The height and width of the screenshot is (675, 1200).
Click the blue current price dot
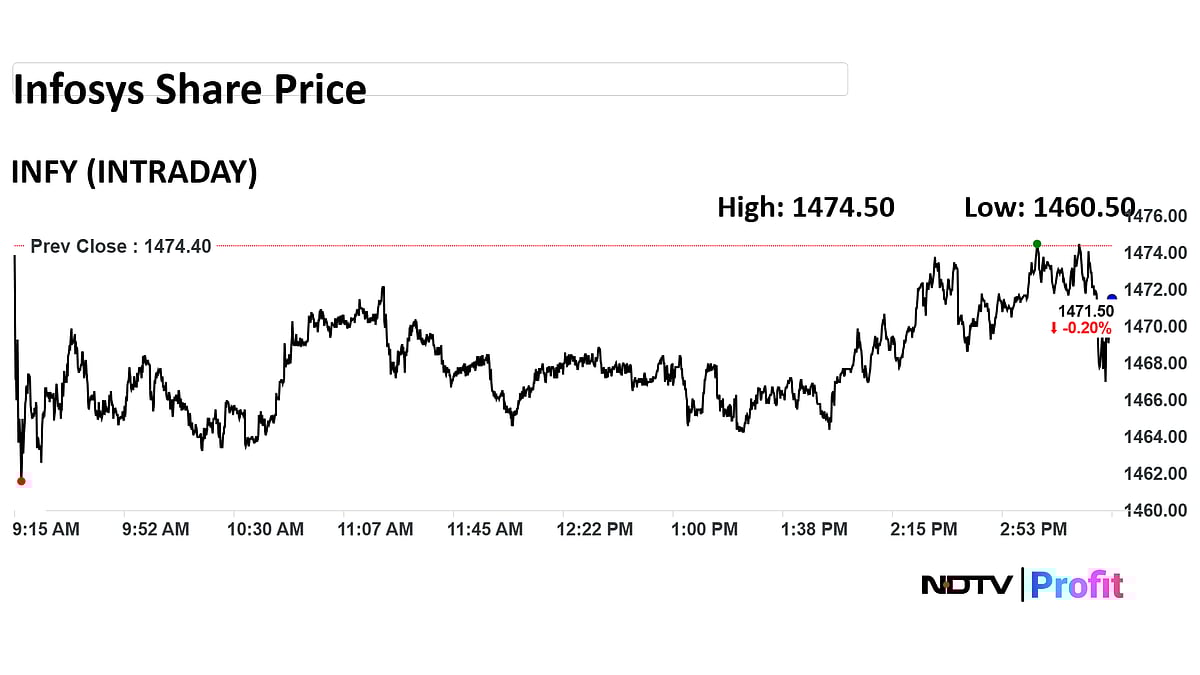1112,298
